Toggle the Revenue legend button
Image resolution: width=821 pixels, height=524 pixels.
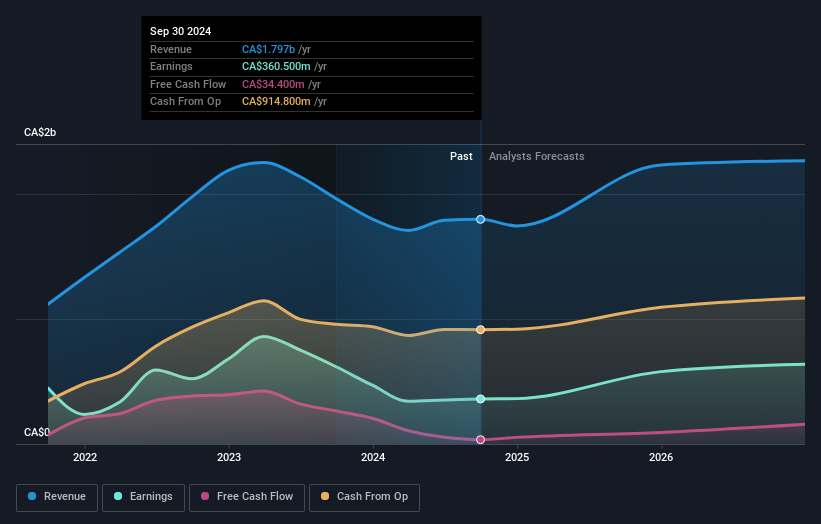click(x=57, y=497)
